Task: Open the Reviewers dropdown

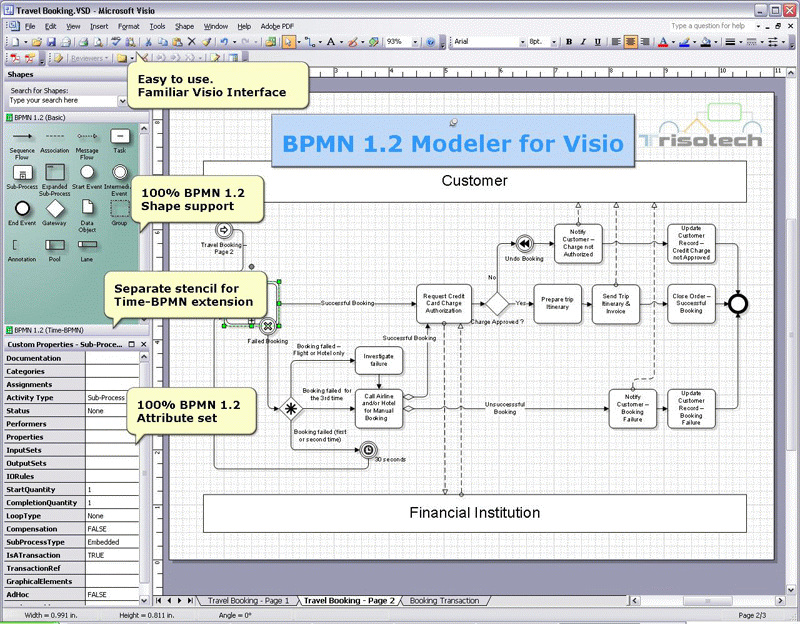Action: click(x=90, y=58)
